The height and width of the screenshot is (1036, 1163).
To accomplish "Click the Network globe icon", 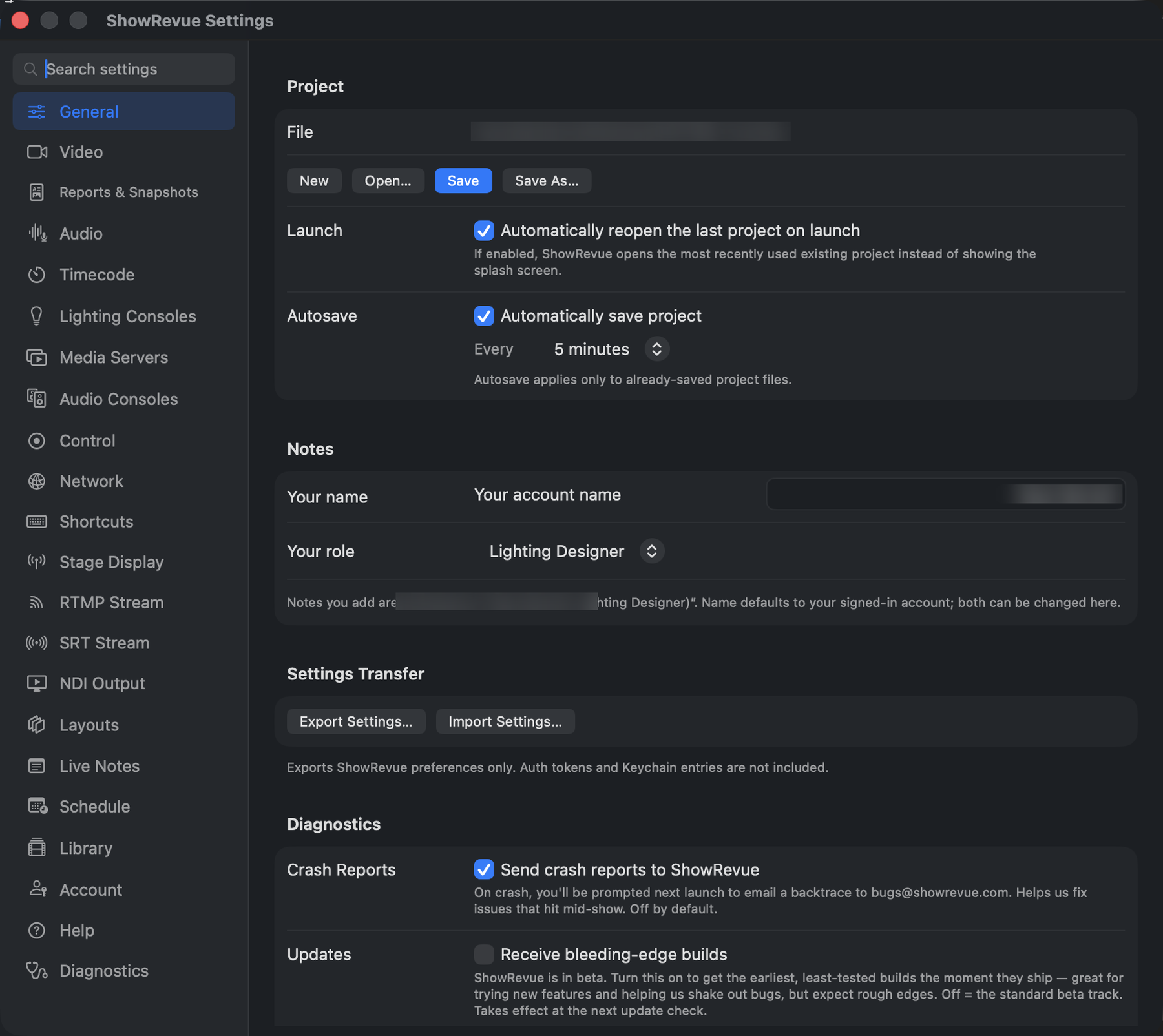I will [x=37, y=481].
